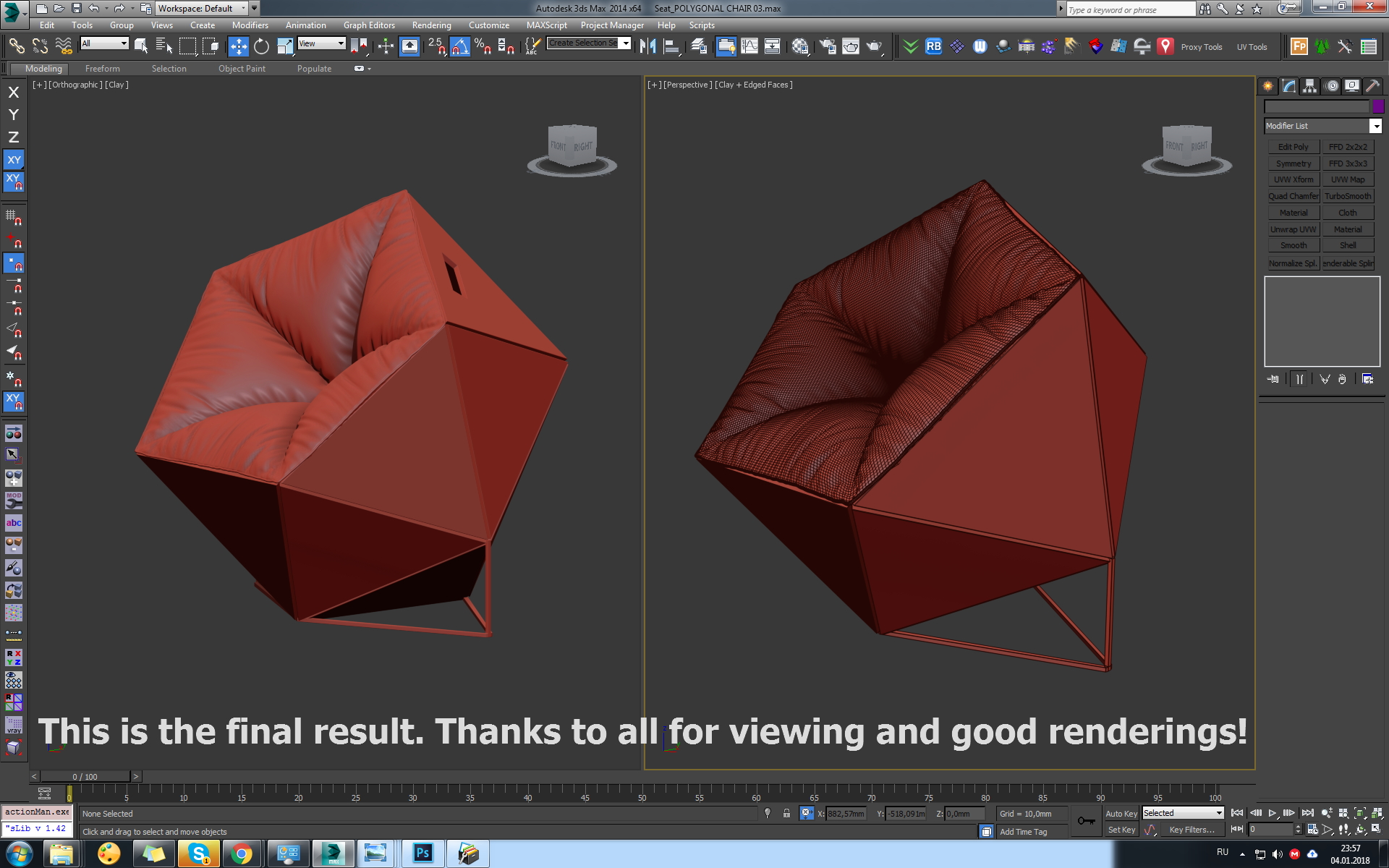Click the Animation menu item
1389x868 pixels.
click(x=305, y=25)
